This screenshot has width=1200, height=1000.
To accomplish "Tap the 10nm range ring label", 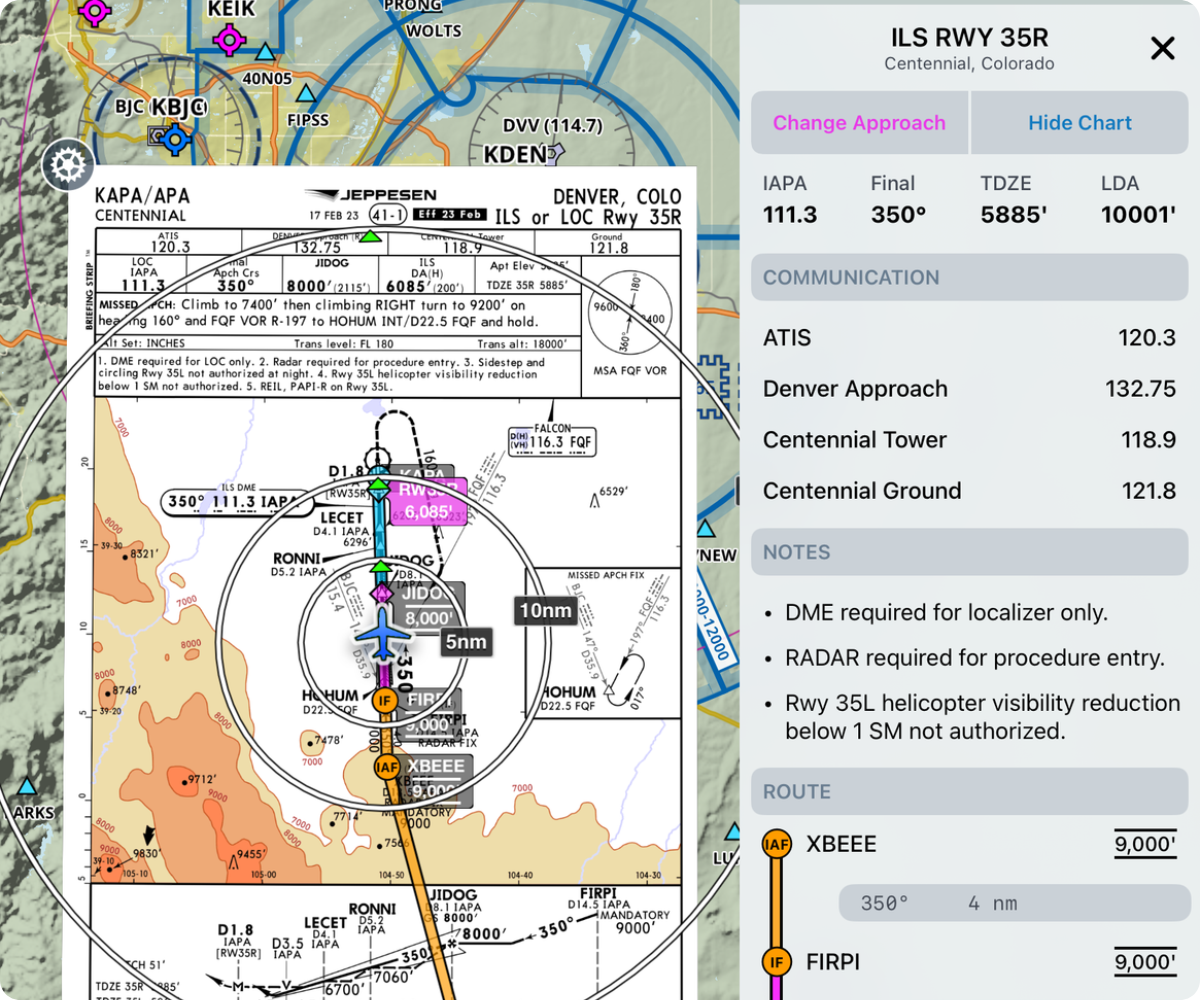I will pyautogui.click(x=544, y=610).
